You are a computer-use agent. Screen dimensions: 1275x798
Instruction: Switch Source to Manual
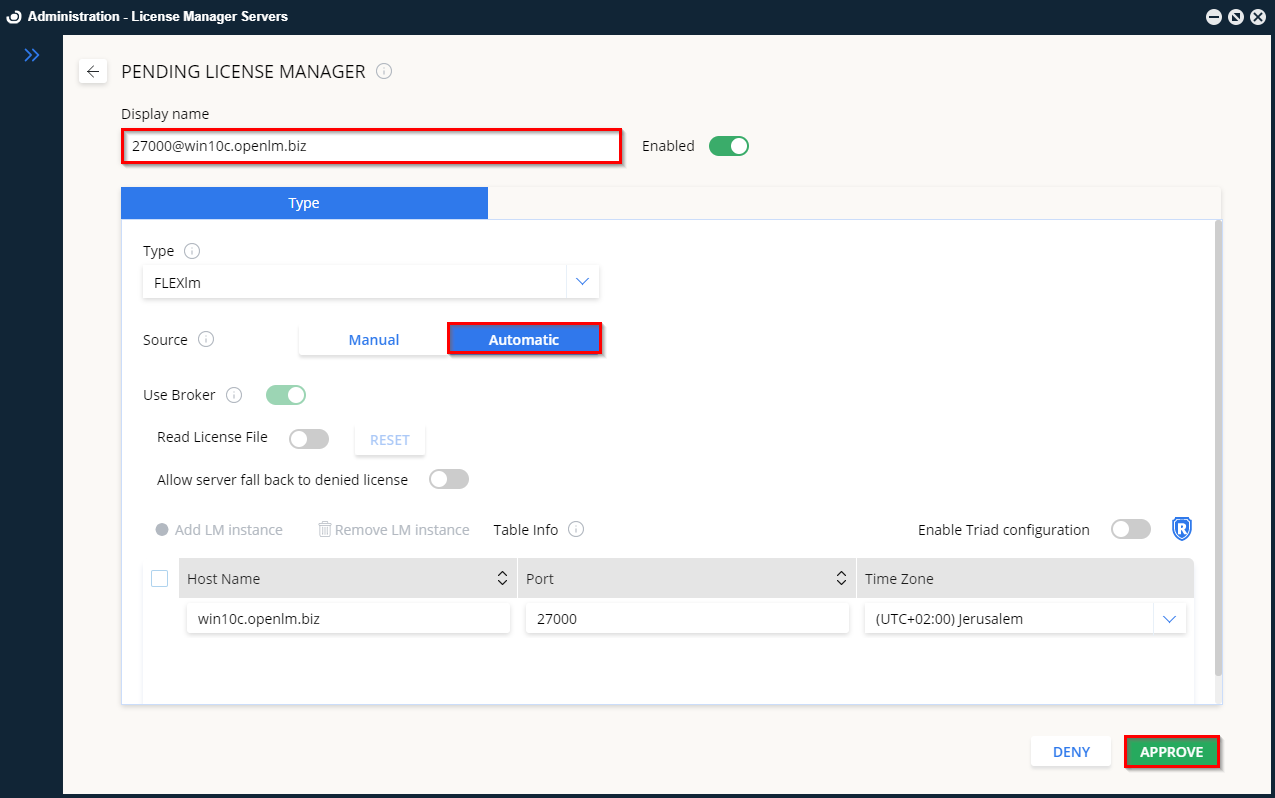point(374,340)
